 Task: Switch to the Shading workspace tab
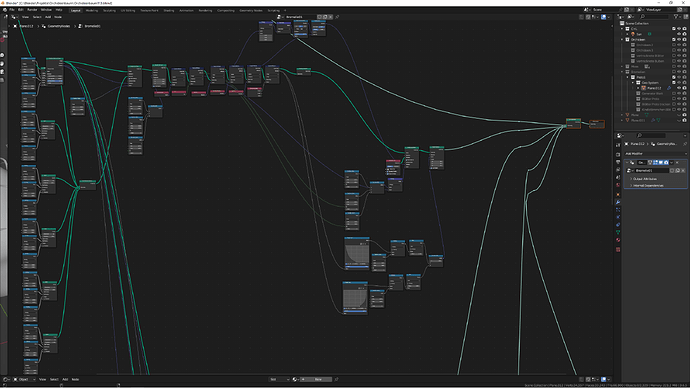[169, 10]
